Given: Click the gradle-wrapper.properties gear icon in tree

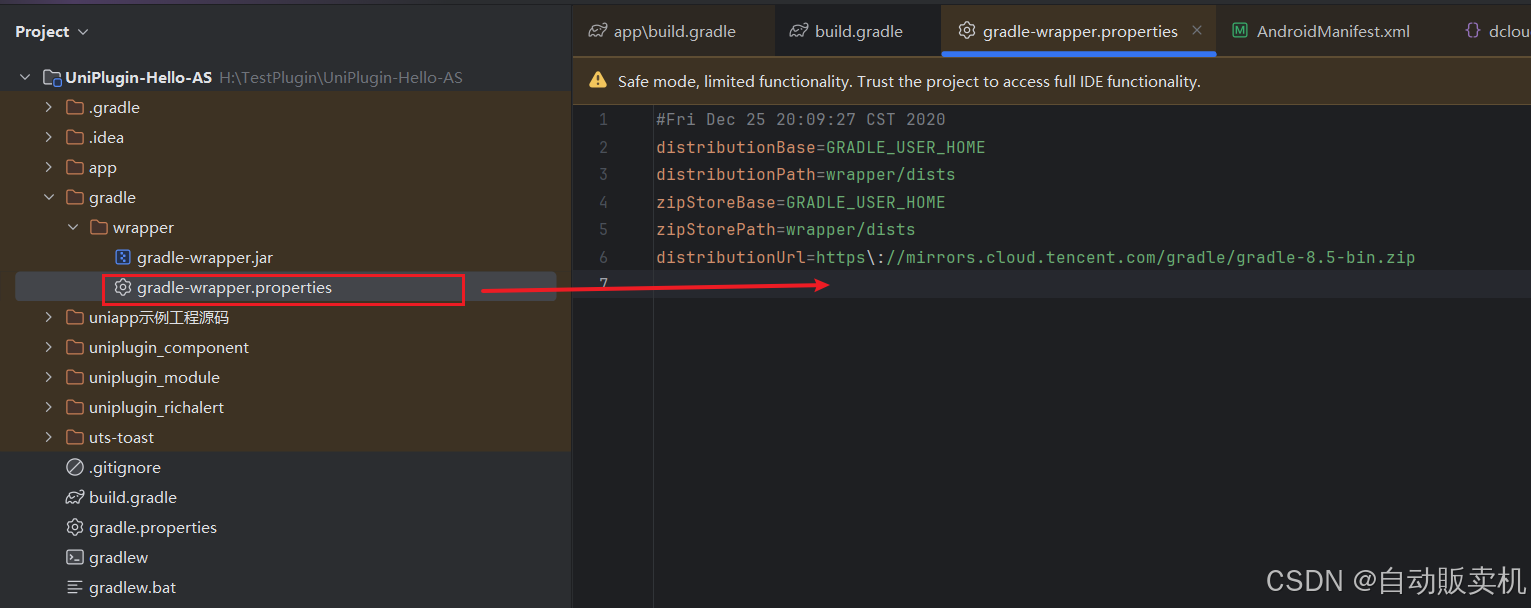Looking at the screenshot, I should pos(123,287).
